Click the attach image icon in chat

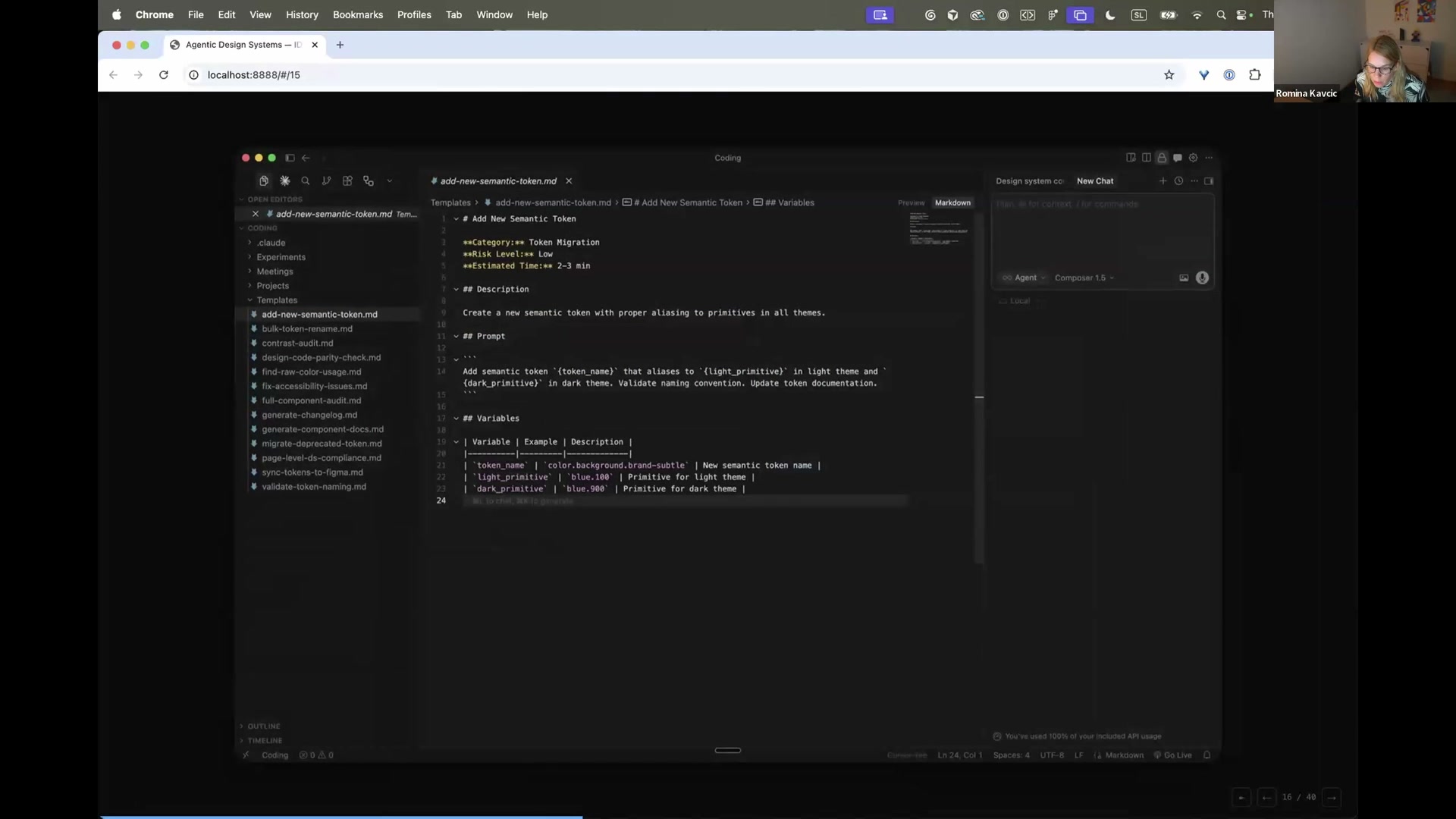coord(1184,278)
